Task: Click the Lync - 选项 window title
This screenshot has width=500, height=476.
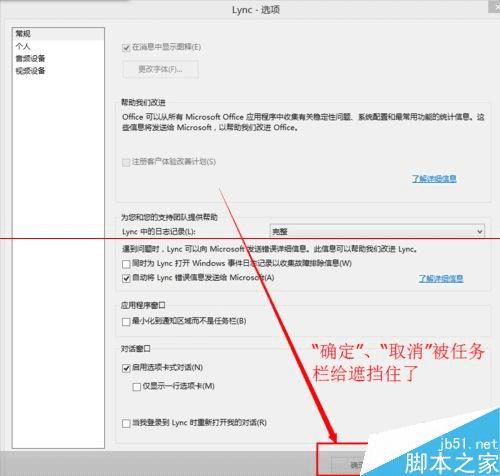Action: (256, 10)
